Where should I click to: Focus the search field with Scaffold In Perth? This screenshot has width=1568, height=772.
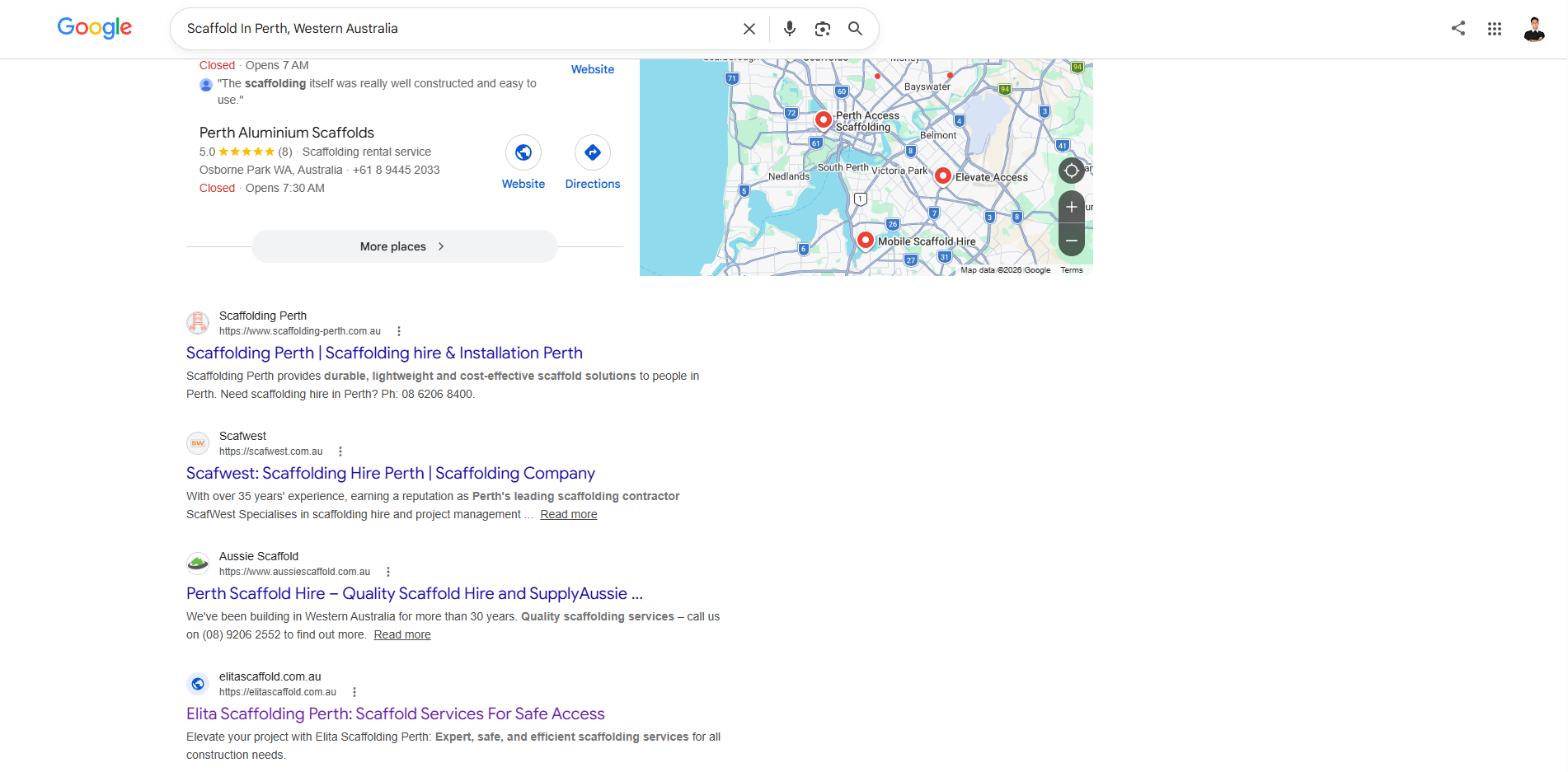(x=458, y=29)
